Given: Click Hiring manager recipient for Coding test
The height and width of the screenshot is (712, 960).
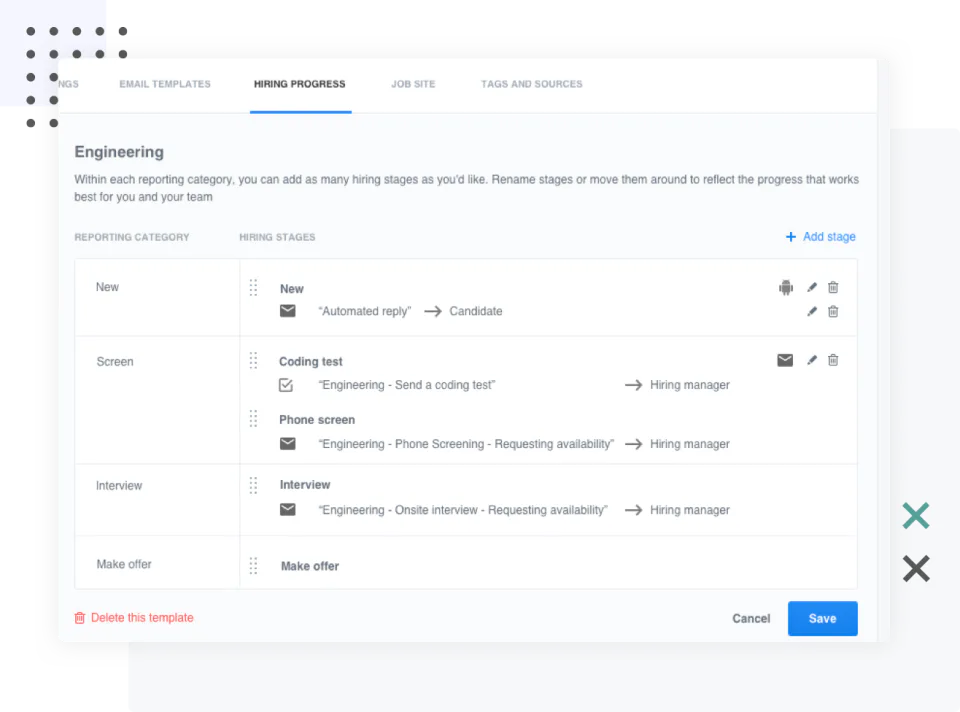Looking at the screenshot, I should (x=689, y=385).
